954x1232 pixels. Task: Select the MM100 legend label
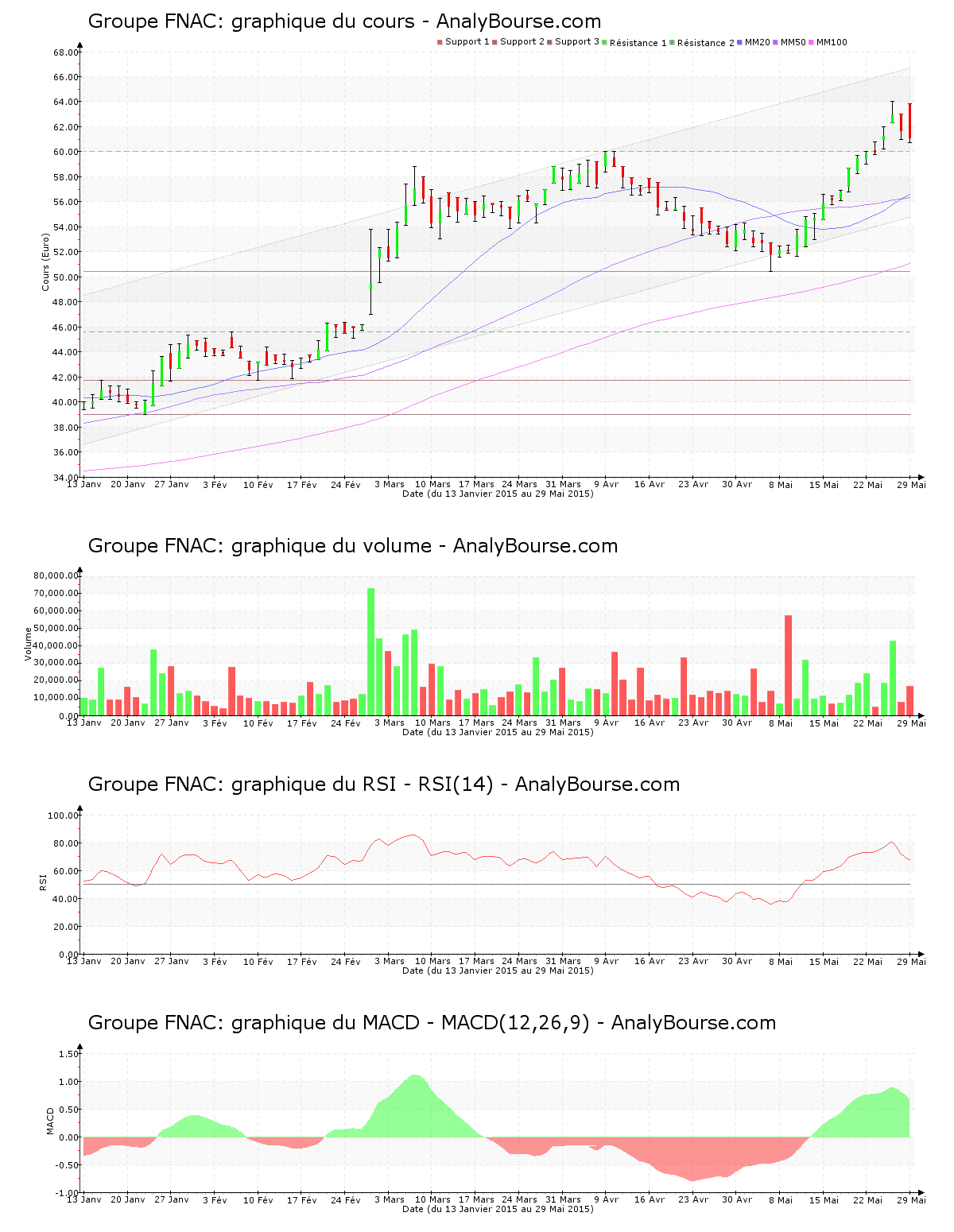(832, 42)
